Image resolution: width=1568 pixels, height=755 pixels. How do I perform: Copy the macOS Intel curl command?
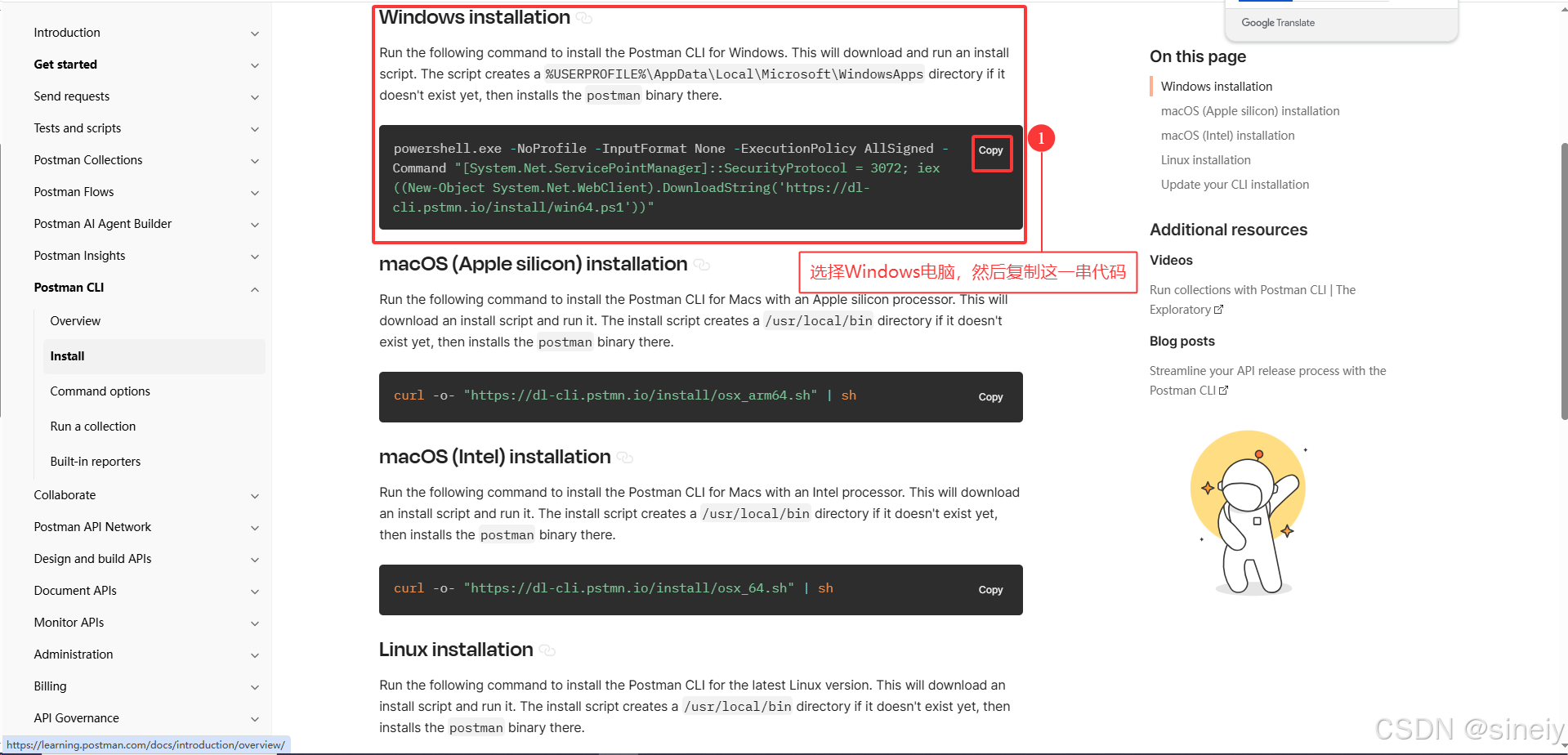point(990,590)
